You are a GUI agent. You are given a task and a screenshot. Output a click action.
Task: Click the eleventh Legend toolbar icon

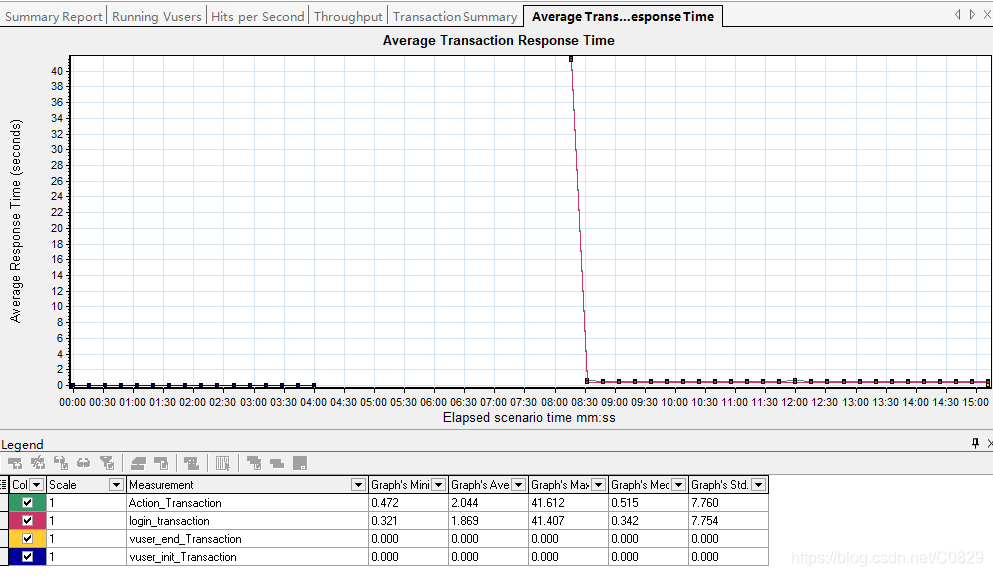click(277, 463)
